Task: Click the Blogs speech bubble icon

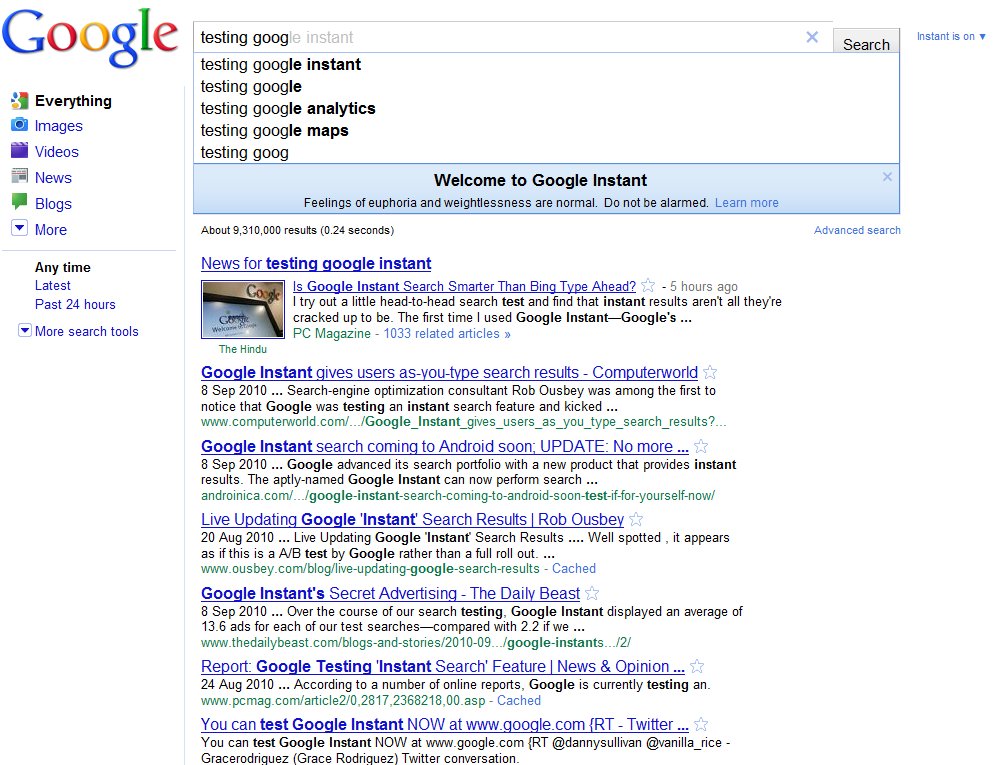Action: pyautogui.click(x=19, y=202)
